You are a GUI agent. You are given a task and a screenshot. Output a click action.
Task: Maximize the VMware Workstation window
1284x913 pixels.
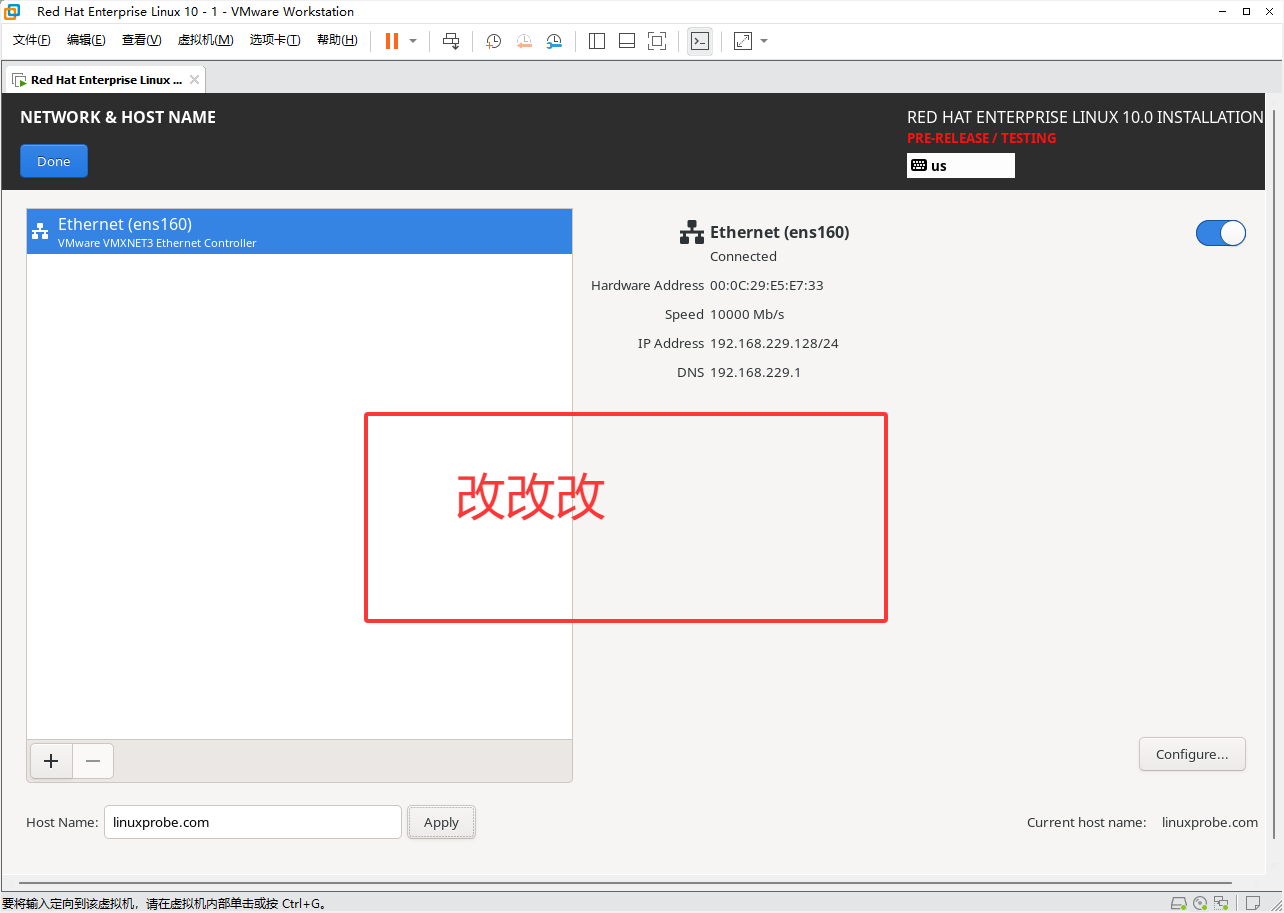pos(1246,11)
